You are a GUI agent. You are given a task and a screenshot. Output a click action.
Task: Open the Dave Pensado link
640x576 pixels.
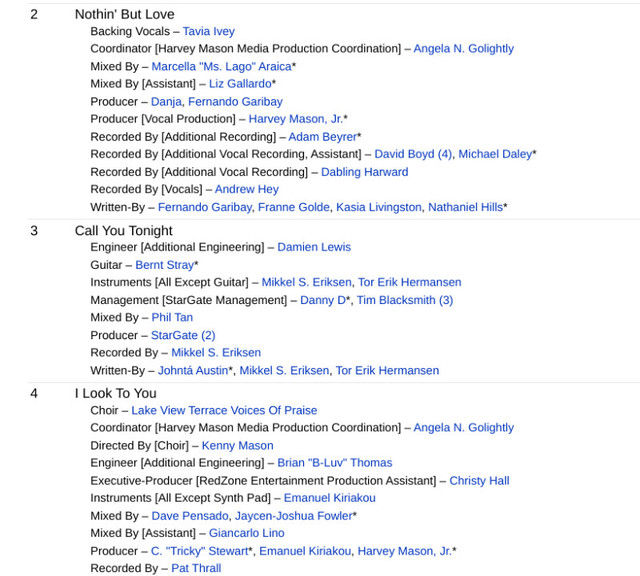tap(190, 516)
